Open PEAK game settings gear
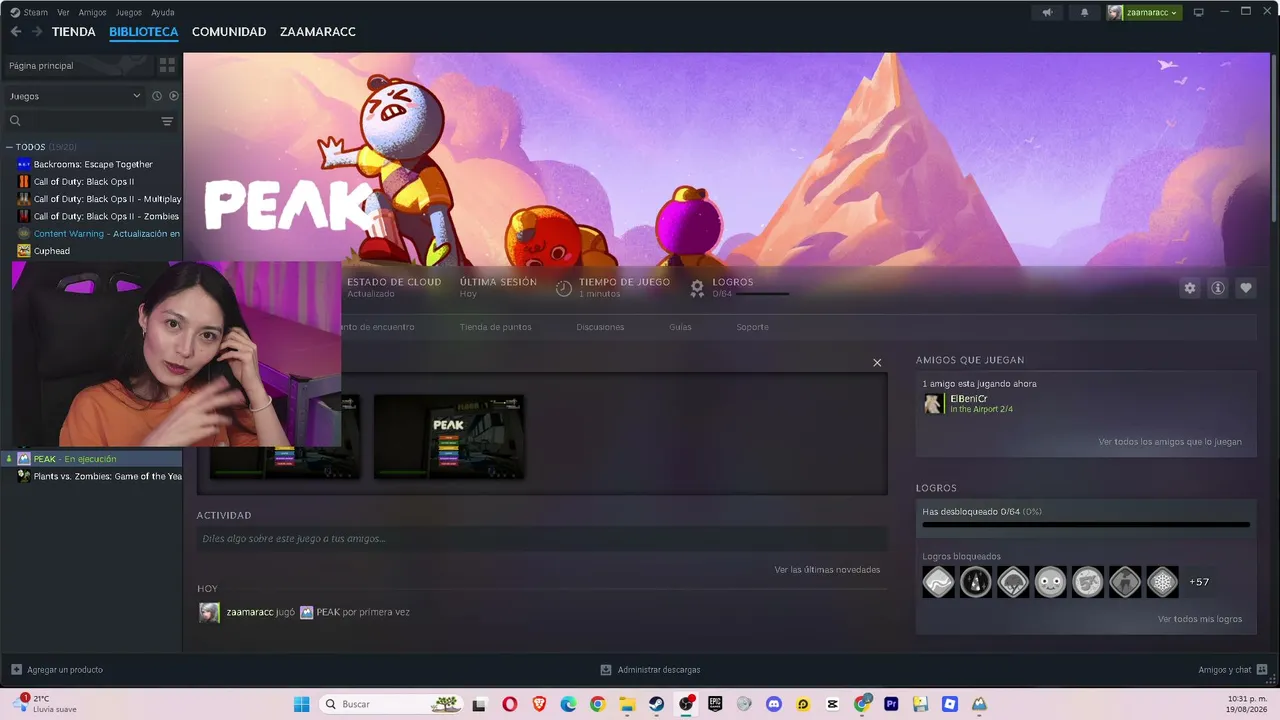Screen dimensions: 1280x720 (1190, 288)
